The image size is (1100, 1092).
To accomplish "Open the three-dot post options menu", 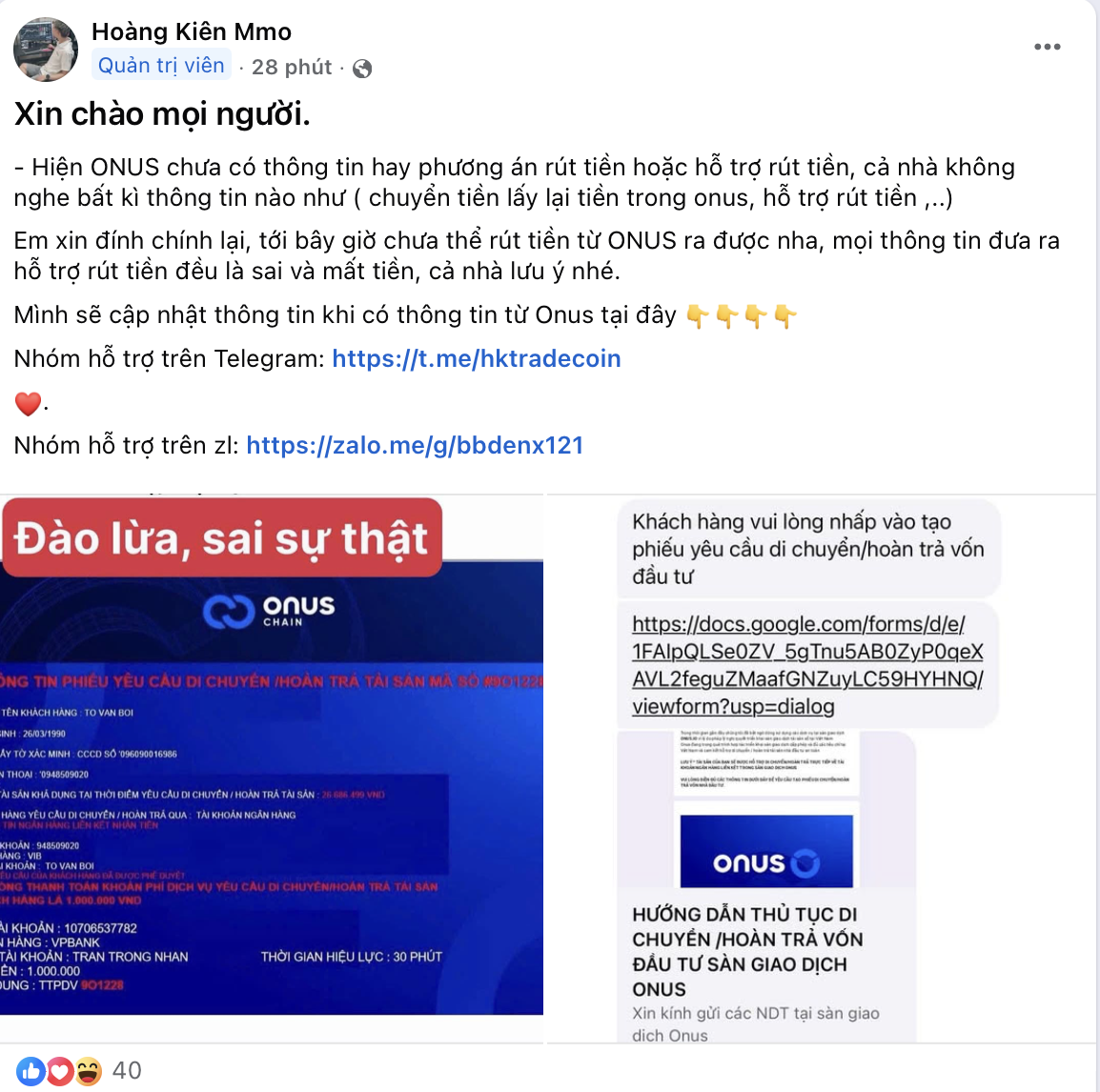I will (1047, 47).
